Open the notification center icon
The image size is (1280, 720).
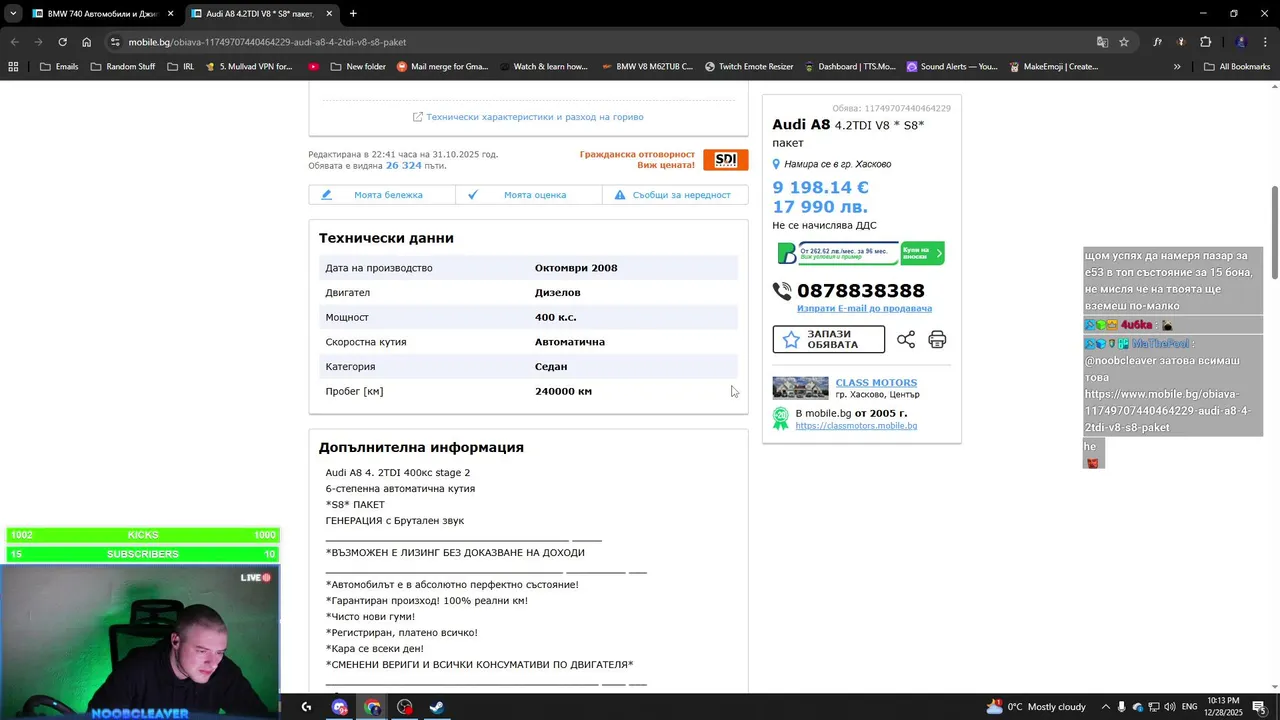point(1259,707)
